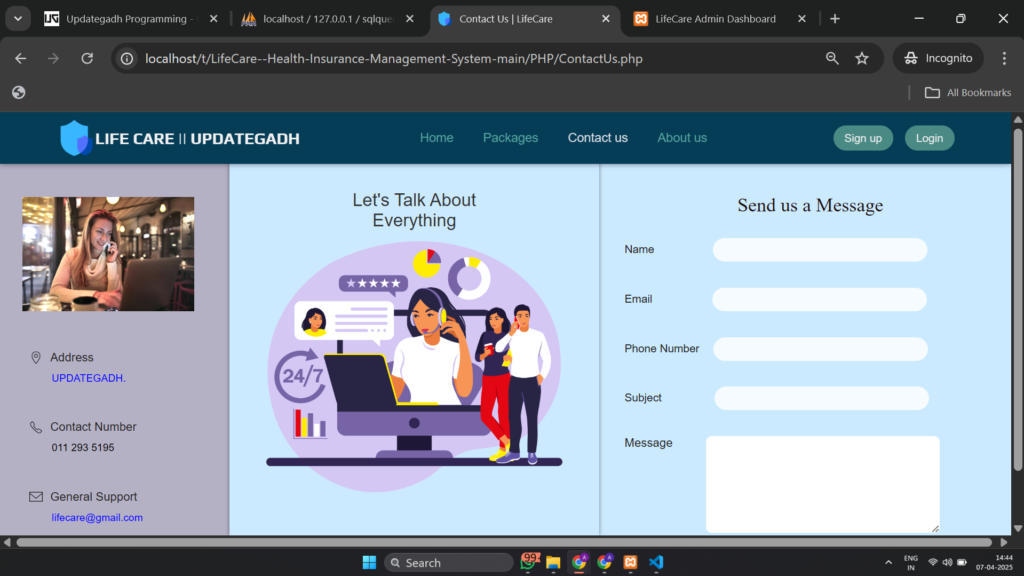Click the horizontal page scrollbar
This screenshot has width=1024, height=576.
504,542
